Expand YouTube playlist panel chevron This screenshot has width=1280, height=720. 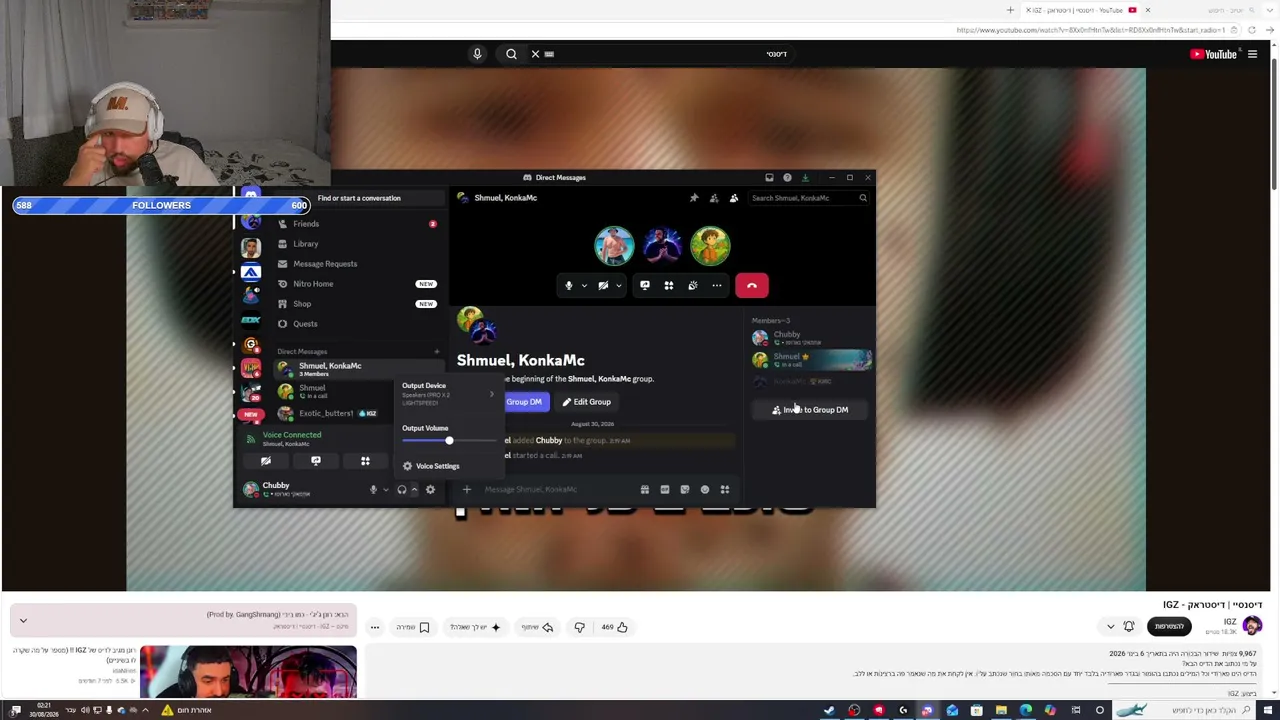23,621
